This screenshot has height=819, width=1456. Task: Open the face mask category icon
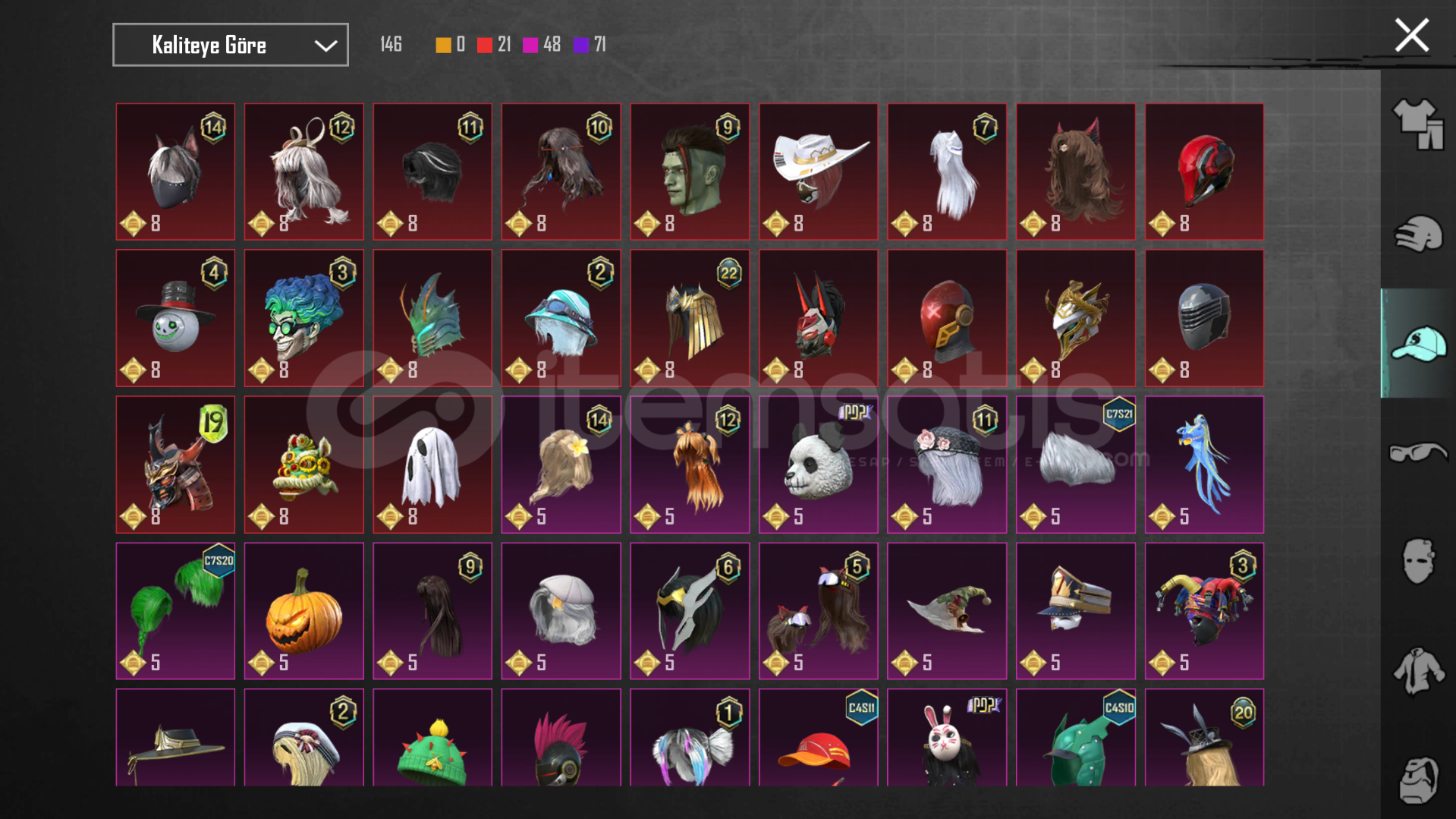(1417, 562)
